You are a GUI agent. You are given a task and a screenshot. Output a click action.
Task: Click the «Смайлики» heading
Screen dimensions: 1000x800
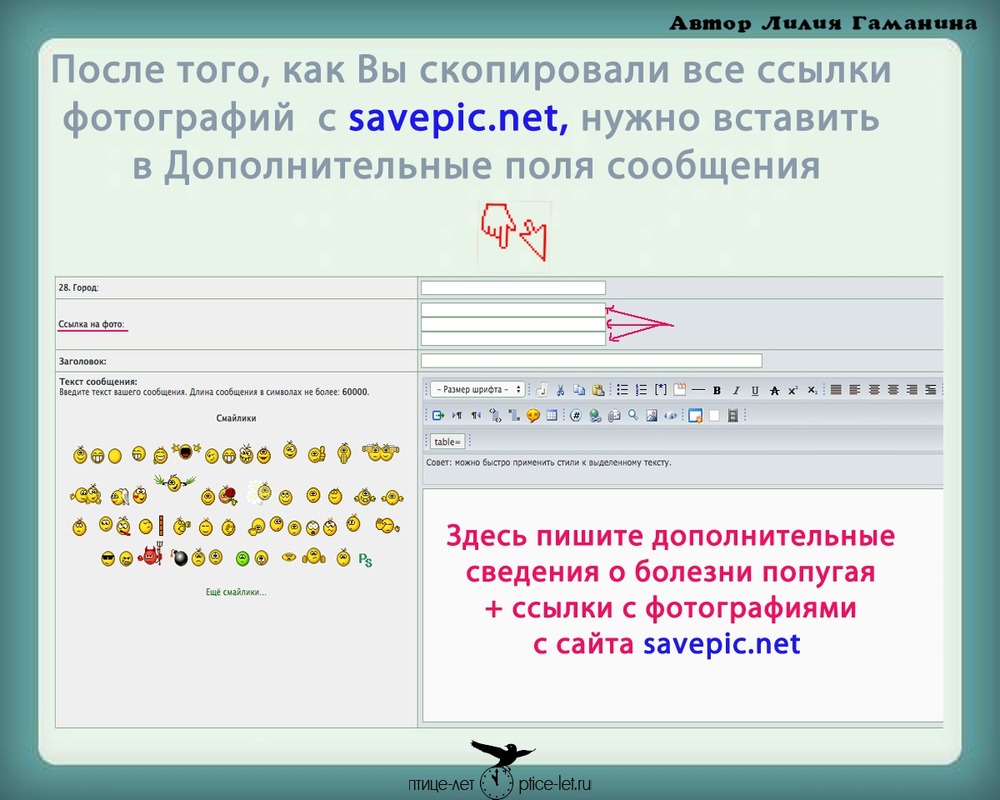click(x=236, y=419)
